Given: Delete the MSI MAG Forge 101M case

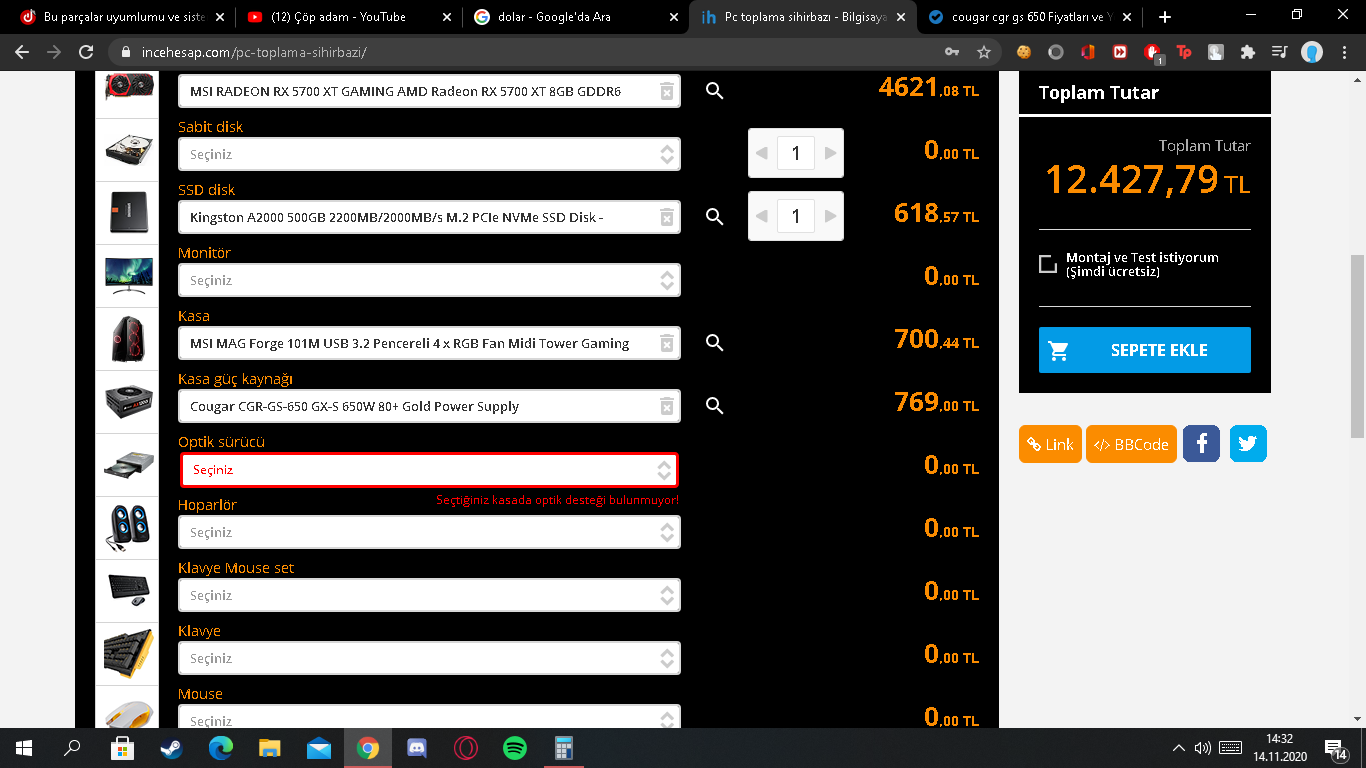Looking at the screenshot, I should click(x=666, y=344).
